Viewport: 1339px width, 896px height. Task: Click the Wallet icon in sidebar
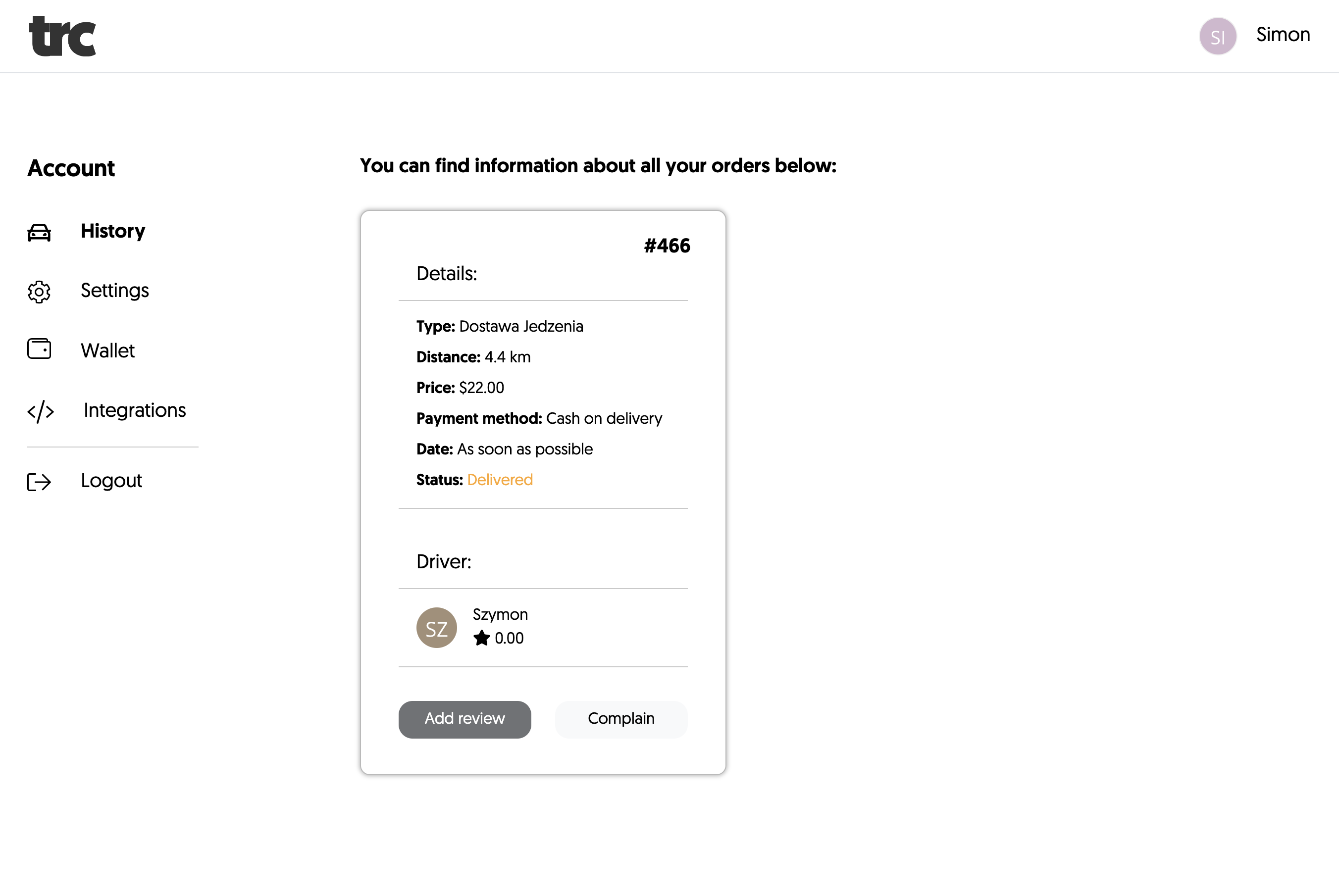[39, 348]
